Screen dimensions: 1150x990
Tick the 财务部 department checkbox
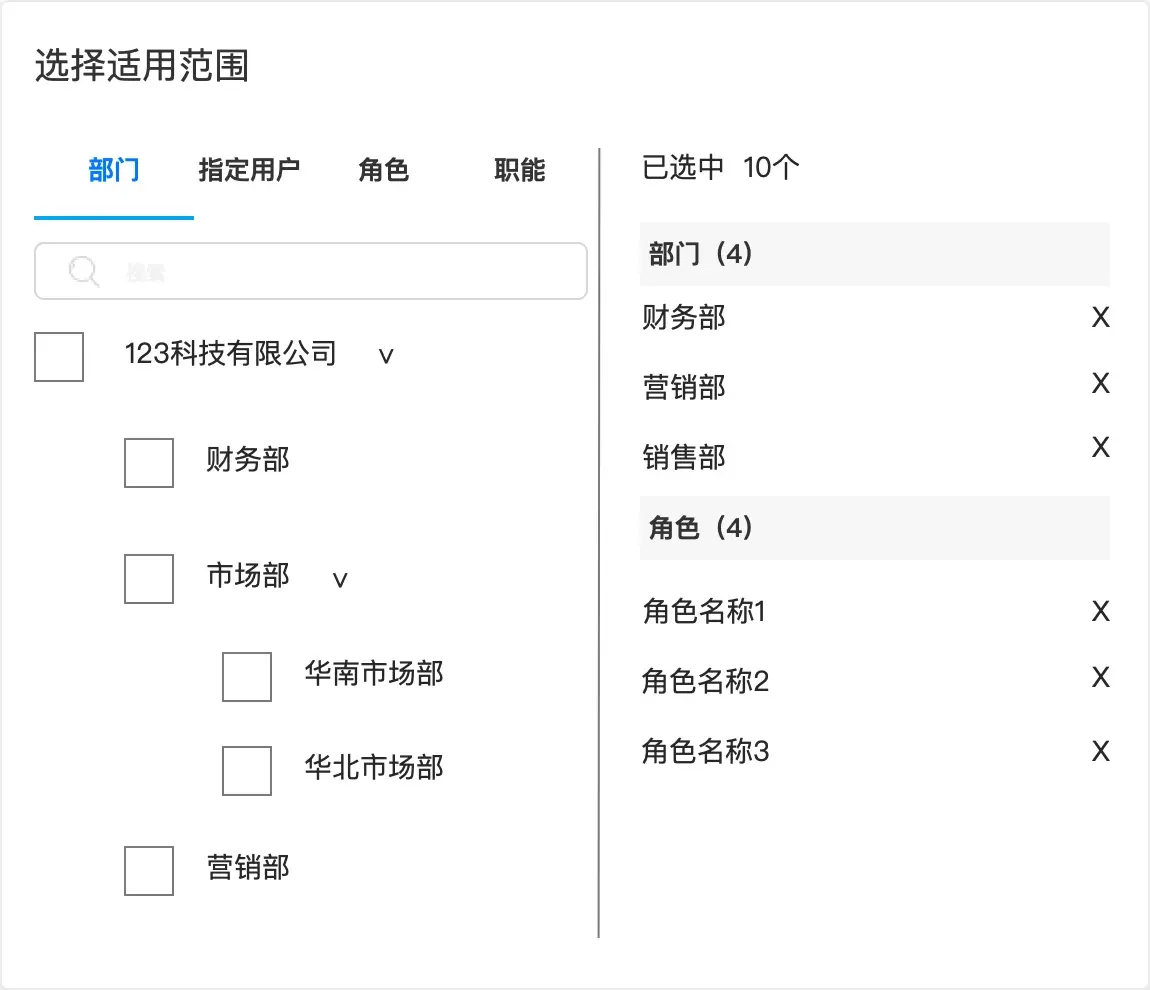click(149, 463)
